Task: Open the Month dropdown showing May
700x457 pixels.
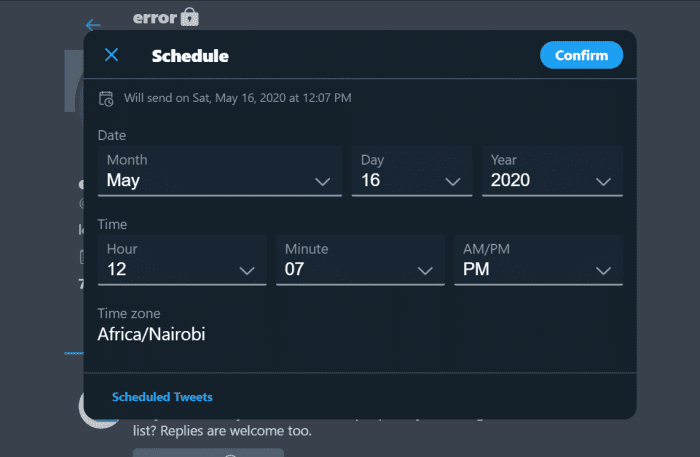Action: pos(220,170)
